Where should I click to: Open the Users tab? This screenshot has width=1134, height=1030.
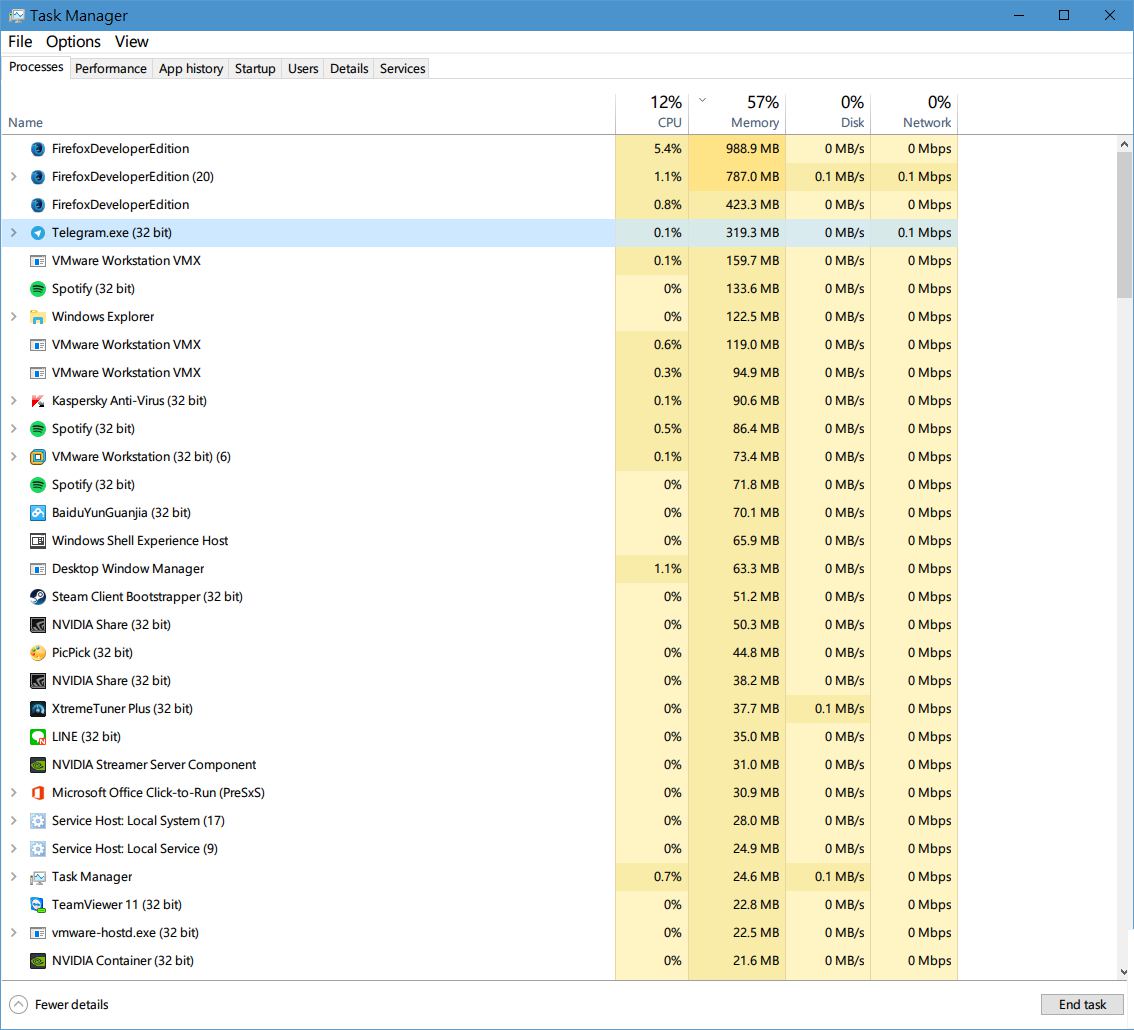point(303,69)
